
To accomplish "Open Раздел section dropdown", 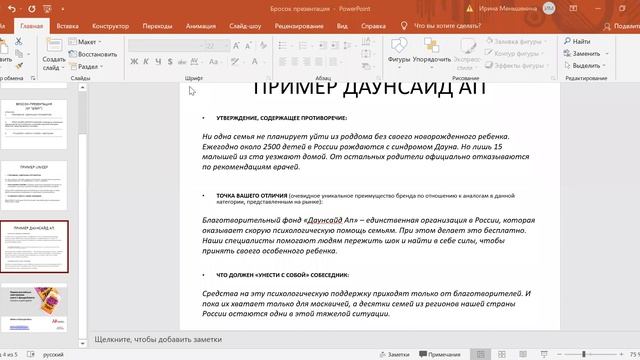I will pos(86,66).
